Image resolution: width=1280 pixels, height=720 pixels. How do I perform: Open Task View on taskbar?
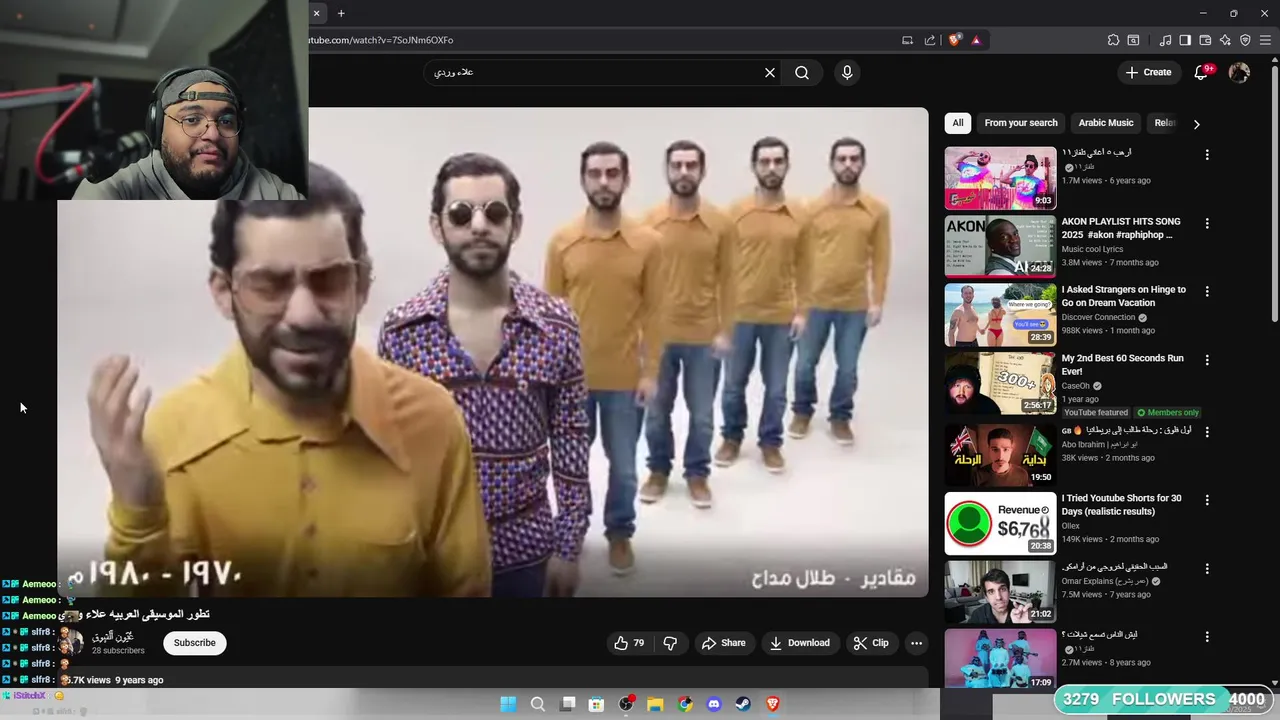(x=568, y=704)
